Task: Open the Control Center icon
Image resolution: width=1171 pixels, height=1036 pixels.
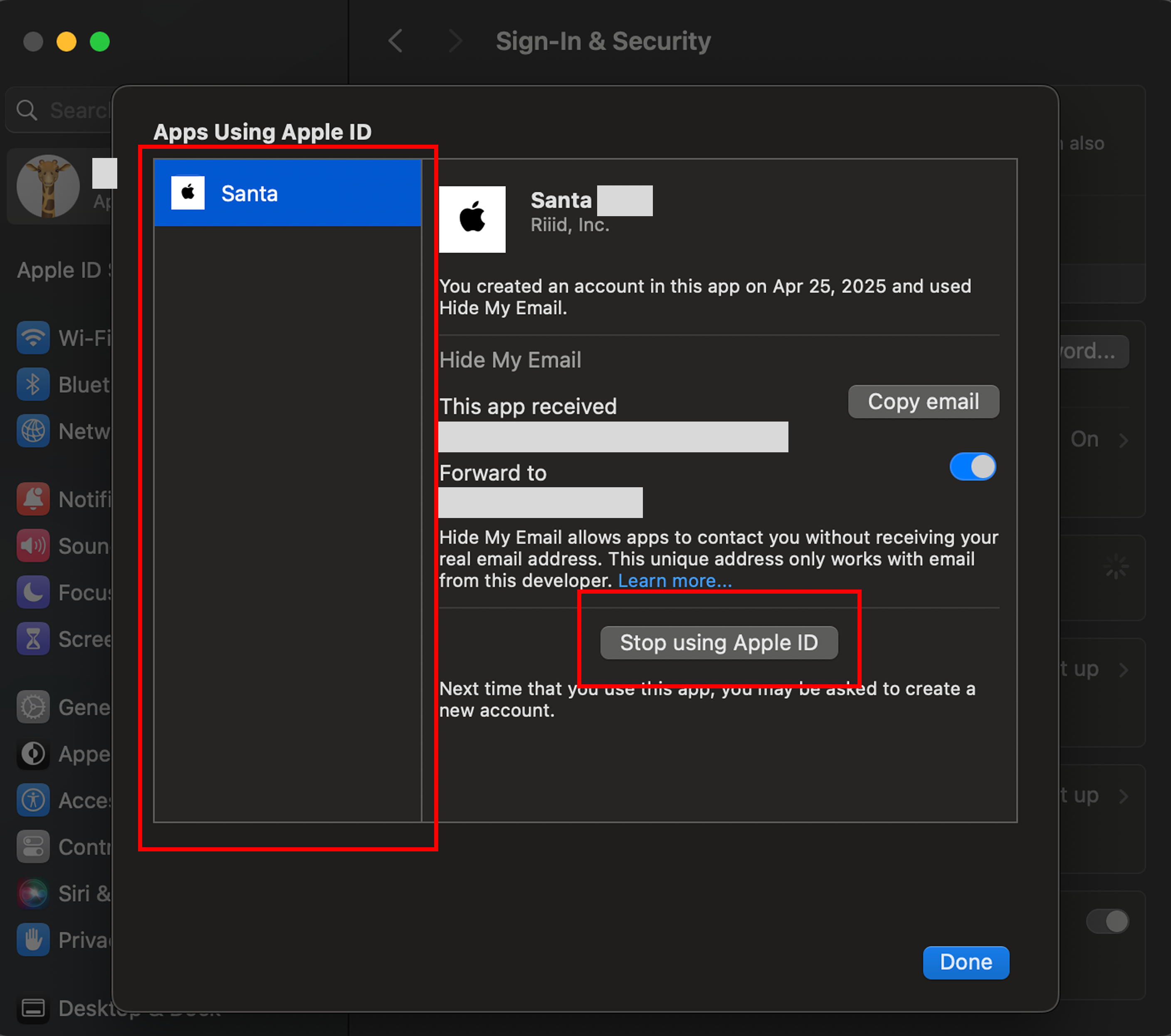Action: click(33, 846)
